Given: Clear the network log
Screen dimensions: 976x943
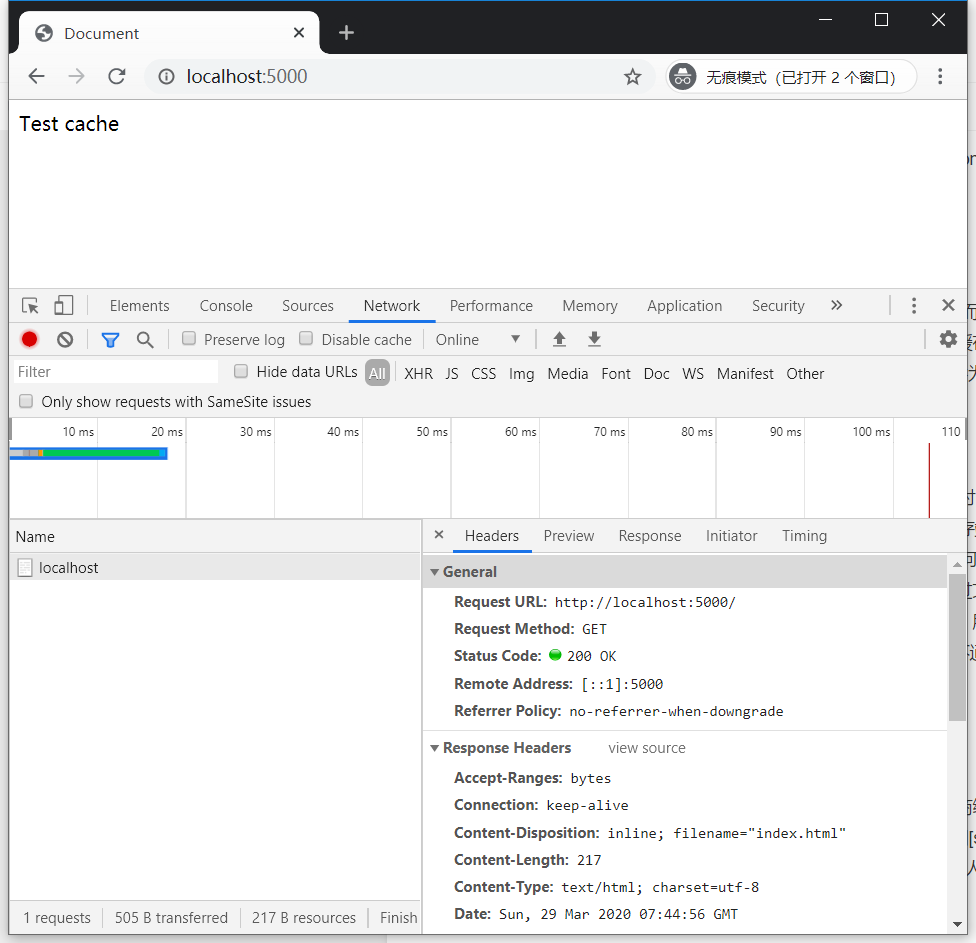Looking at the screenshot, I should point(65,339).
